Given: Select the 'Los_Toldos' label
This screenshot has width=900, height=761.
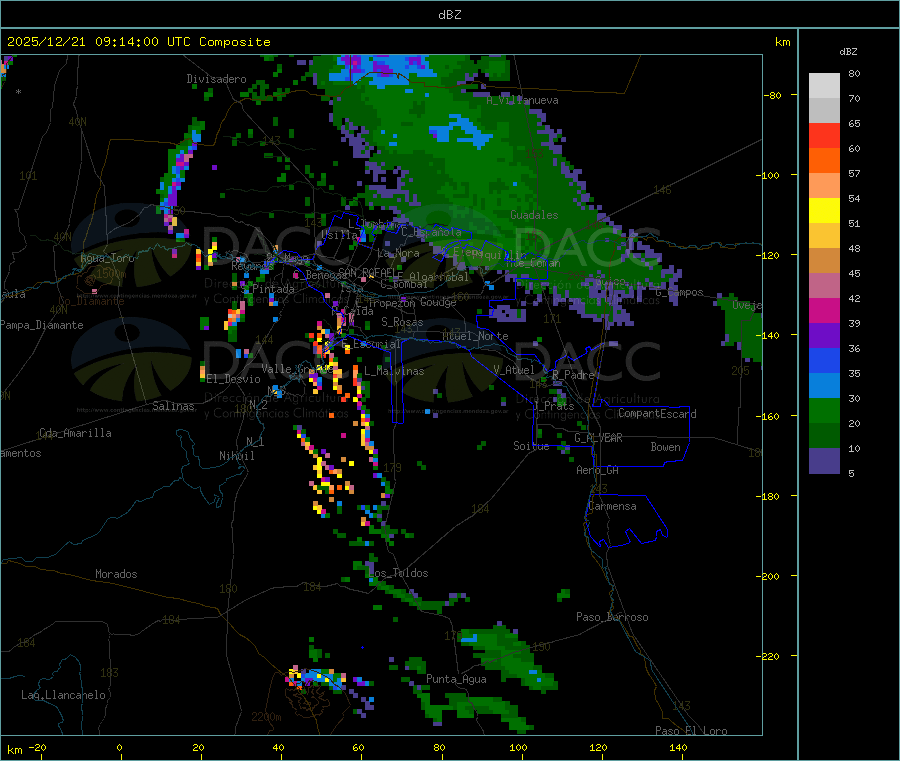Looking at the screenshot, I should click(x=398, y=573).
